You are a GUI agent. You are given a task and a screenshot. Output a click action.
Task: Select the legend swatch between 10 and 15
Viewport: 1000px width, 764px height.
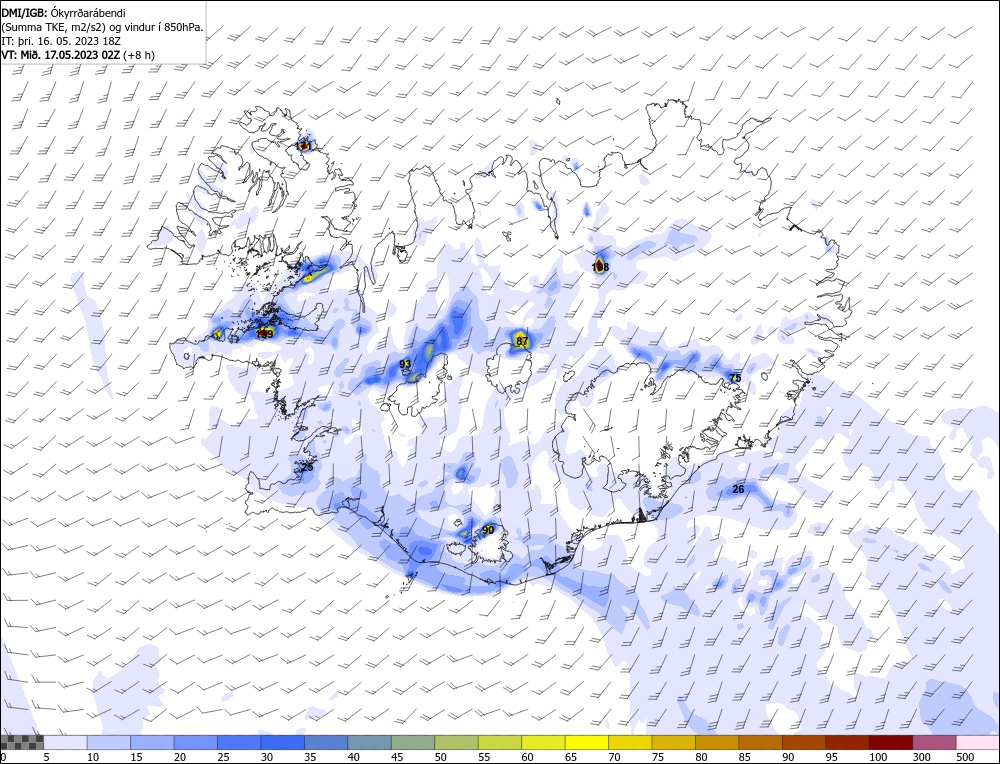point(109,742)
